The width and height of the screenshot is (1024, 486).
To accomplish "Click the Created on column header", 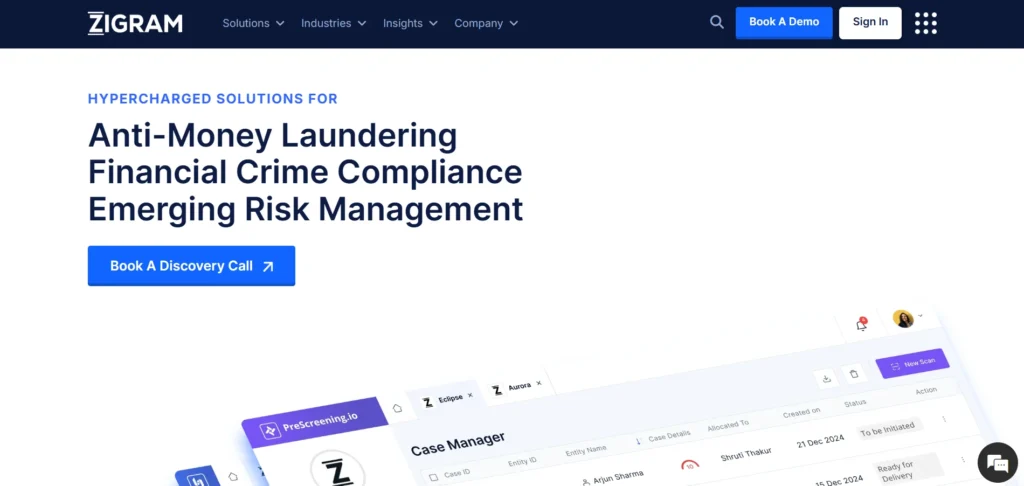I will 801,414.
